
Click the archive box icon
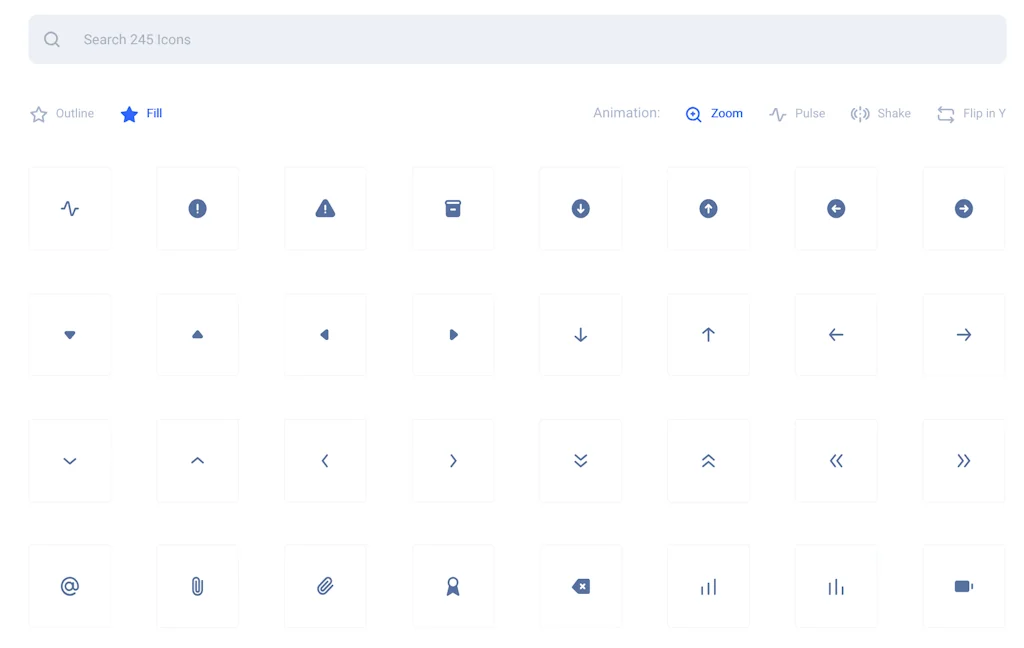[x=453, y=208]
